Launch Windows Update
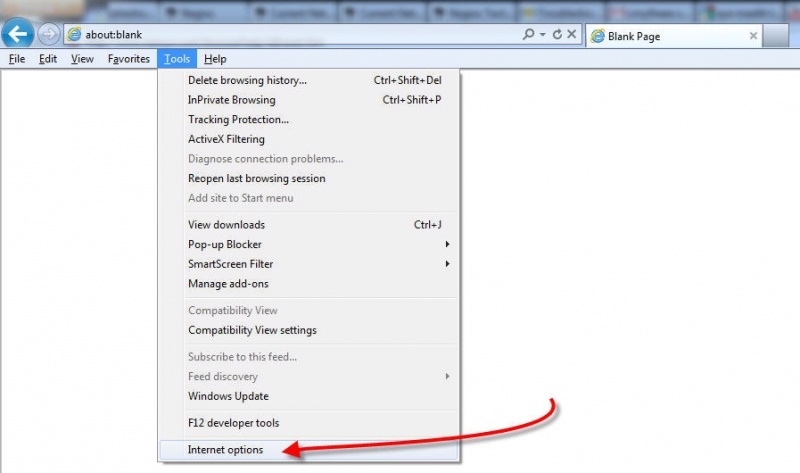Image resolution: width=800 pixels, height=473 pixels. coord(308,396)
